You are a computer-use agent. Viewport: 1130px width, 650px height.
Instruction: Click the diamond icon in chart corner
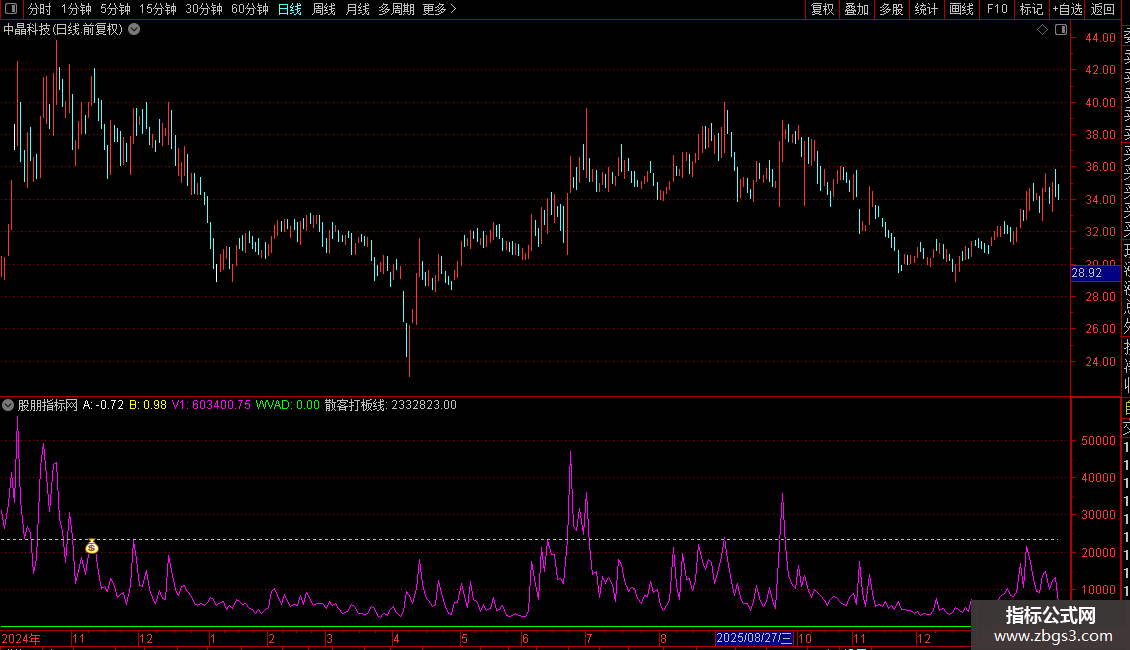(1042, 30)
